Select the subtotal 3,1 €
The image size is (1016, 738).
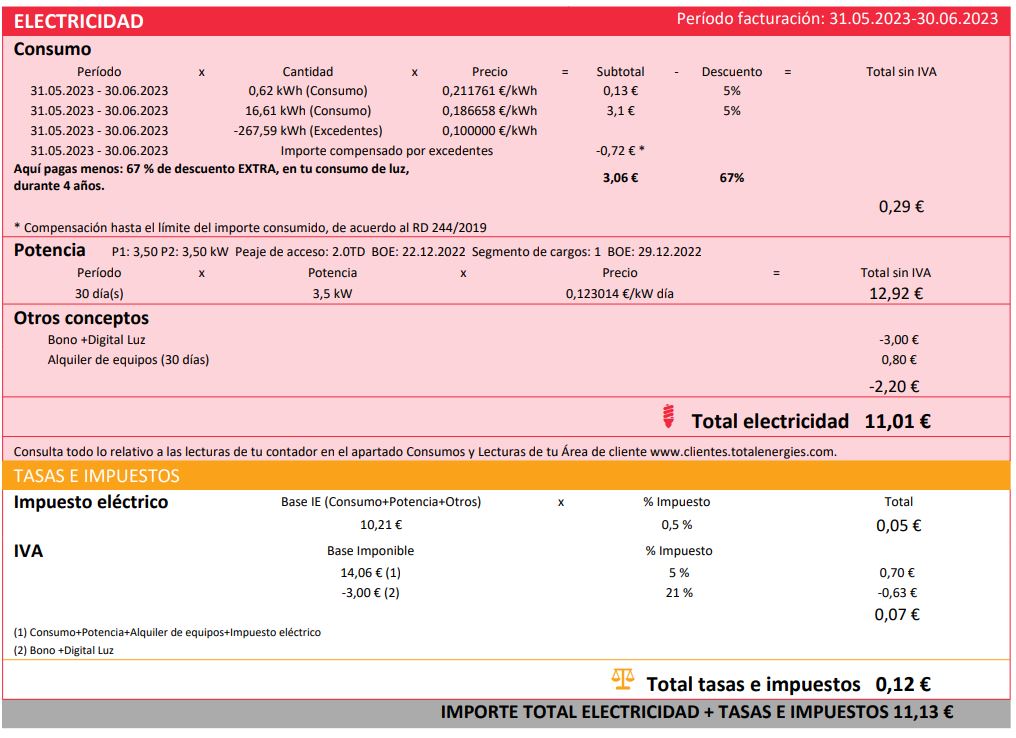621,111
